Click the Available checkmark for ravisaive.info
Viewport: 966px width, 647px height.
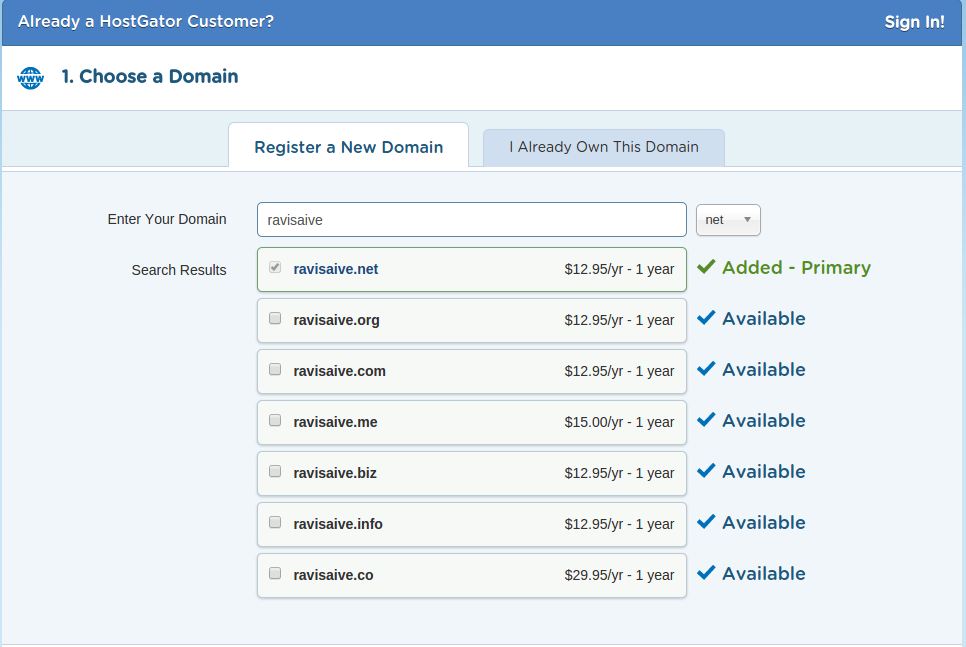click(706, 522)
